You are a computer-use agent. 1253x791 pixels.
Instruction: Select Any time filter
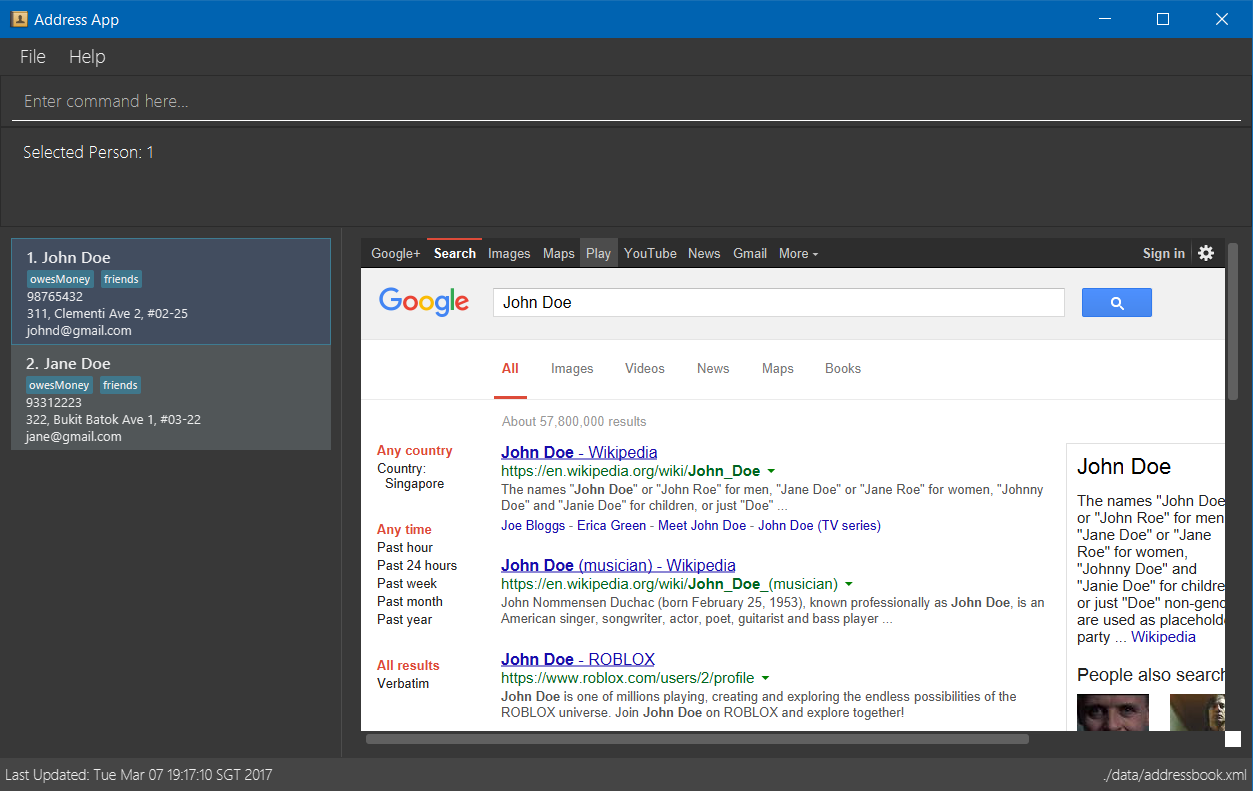[x=405, y=530]
